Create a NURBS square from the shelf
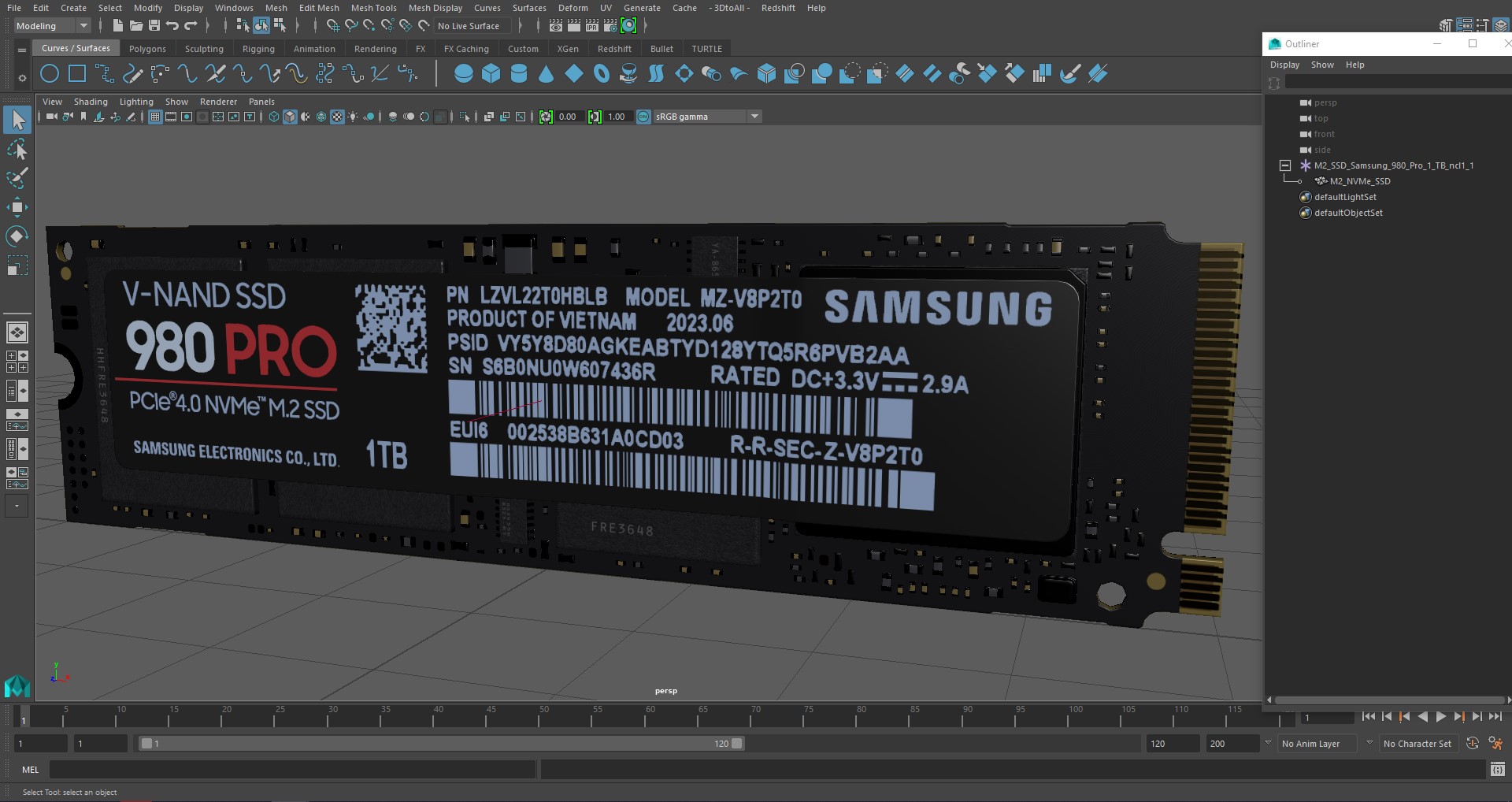This screenshot has height=802, width=1512. pyautogui.click(x=77, y=74)
